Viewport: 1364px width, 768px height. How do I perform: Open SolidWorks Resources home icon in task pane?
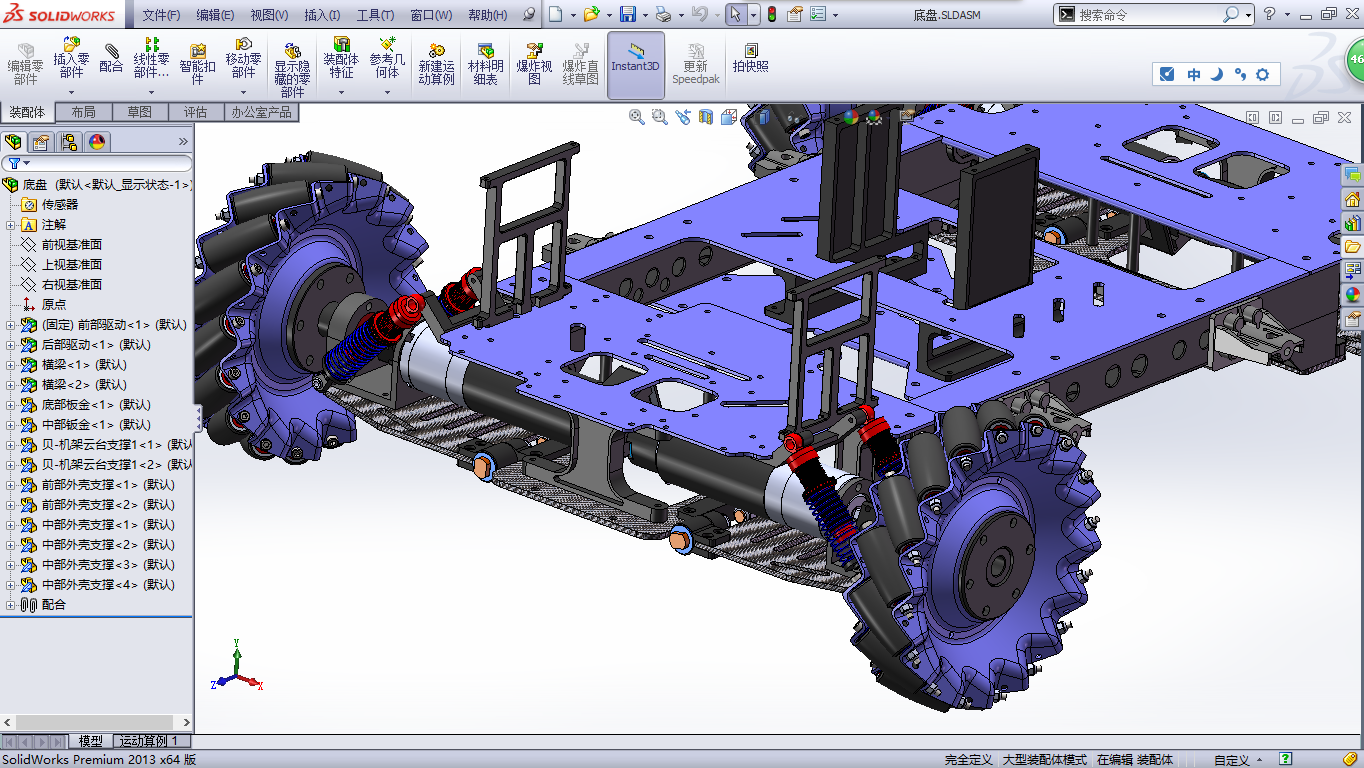(1353, 199)
